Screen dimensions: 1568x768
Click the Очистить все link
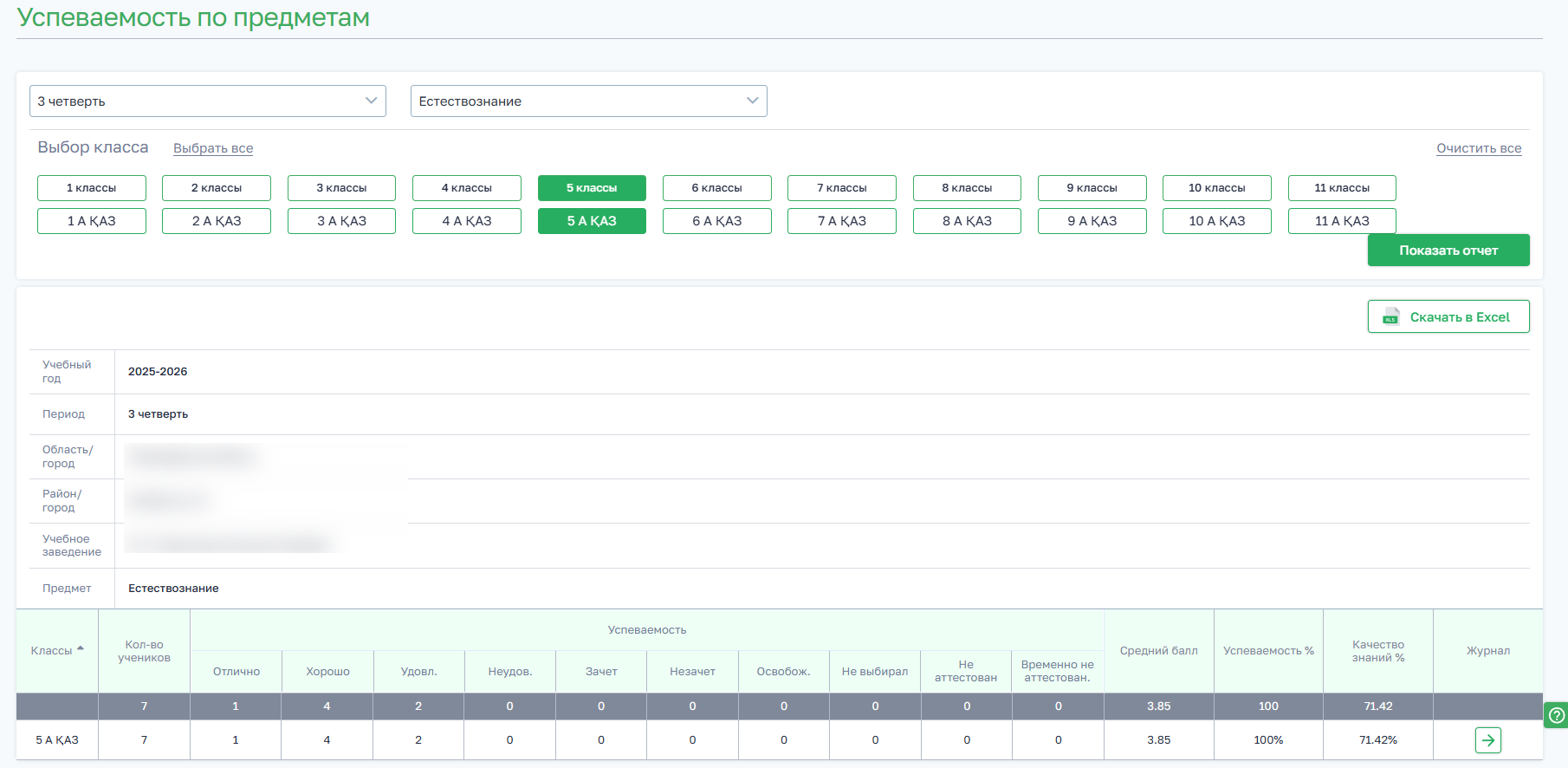(x=1479, y=148)
